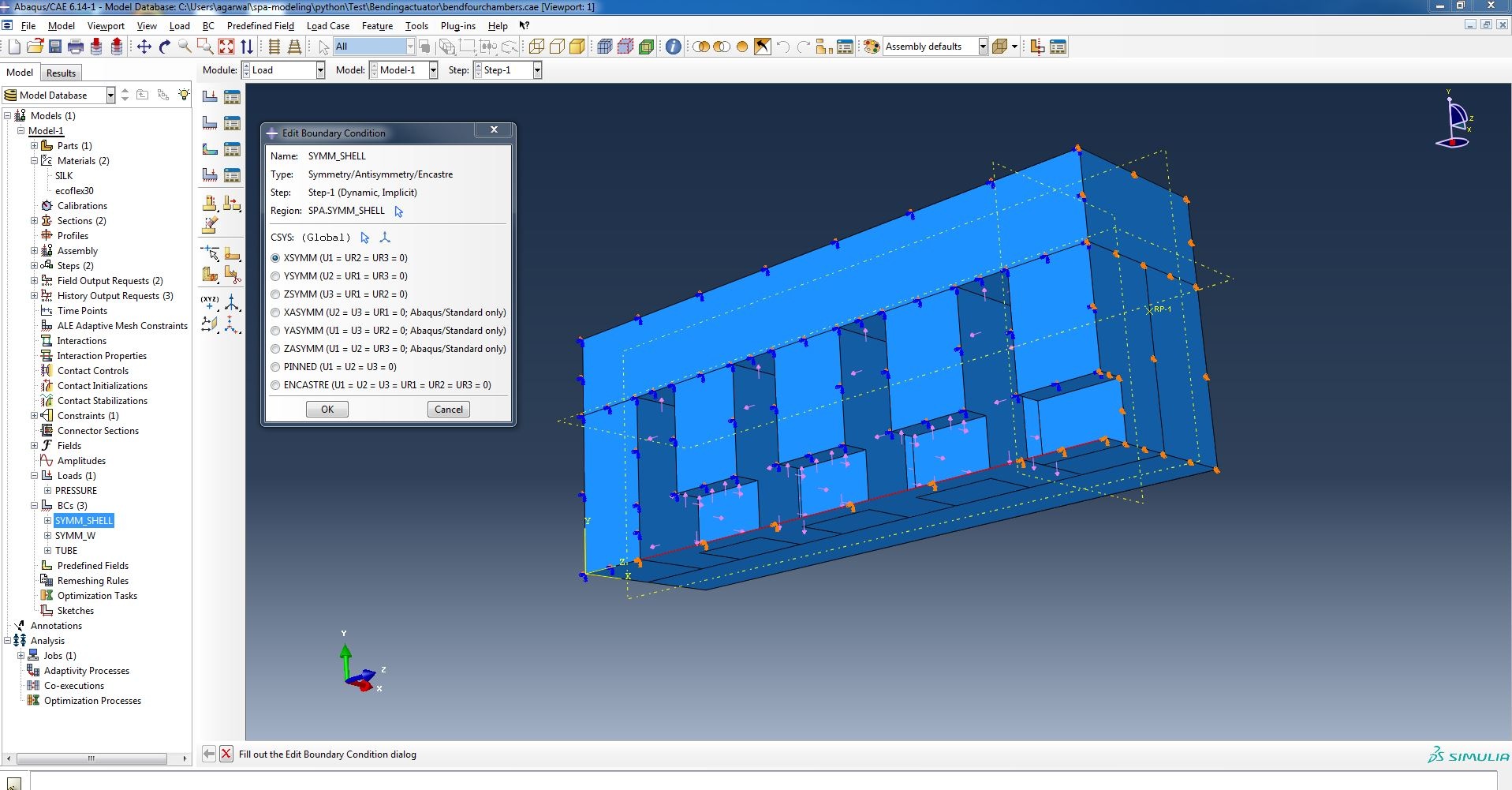1512x790 pixels.
Task: Click the lightbulb icon in model tree
Action: pyautogui.click(x=184, y=95)
